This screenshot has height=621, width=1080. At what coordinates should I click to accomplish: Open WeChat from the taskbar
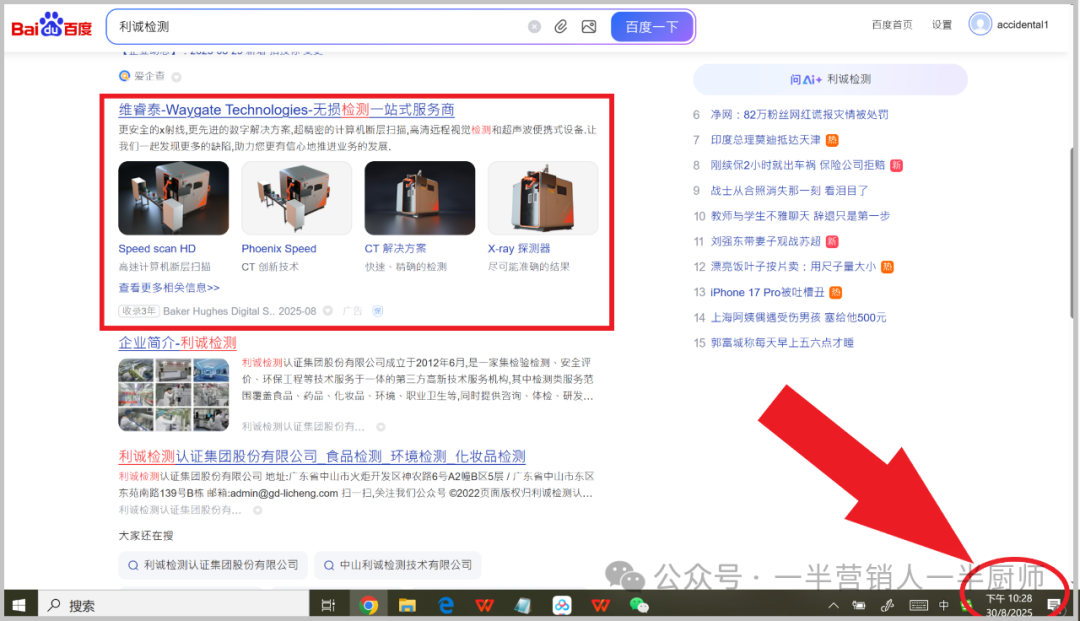[639, 605]
